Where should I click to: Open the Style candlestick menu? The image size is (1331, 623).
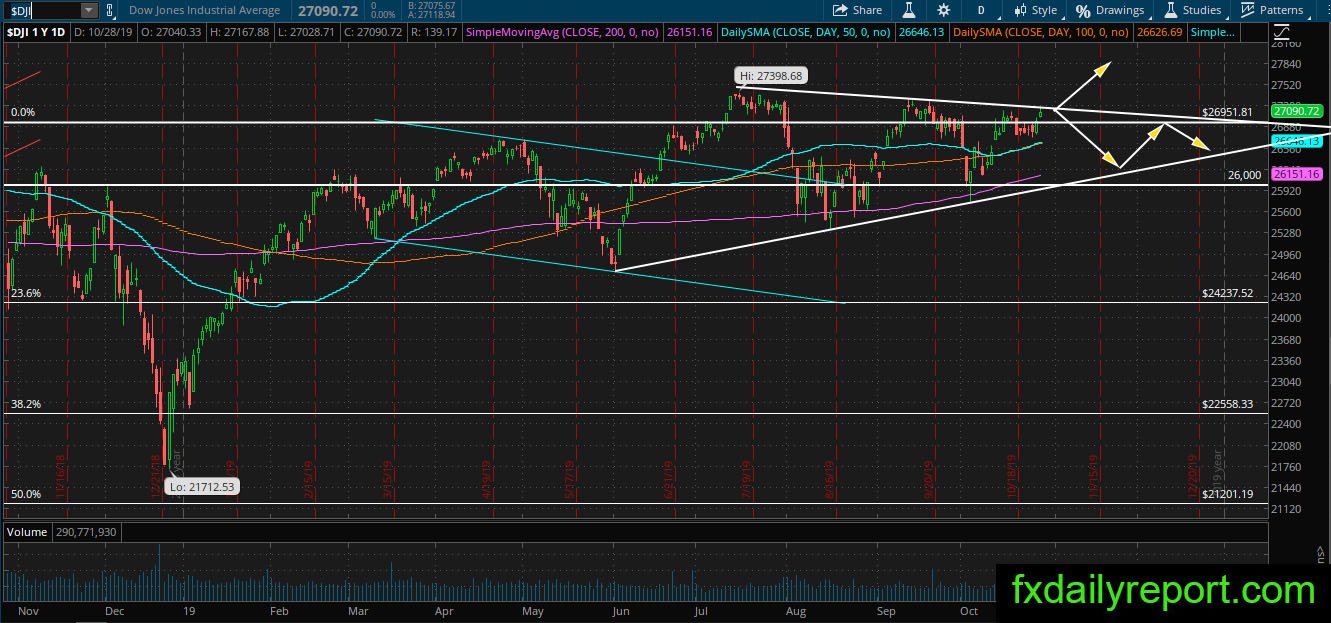[1035, 10]
